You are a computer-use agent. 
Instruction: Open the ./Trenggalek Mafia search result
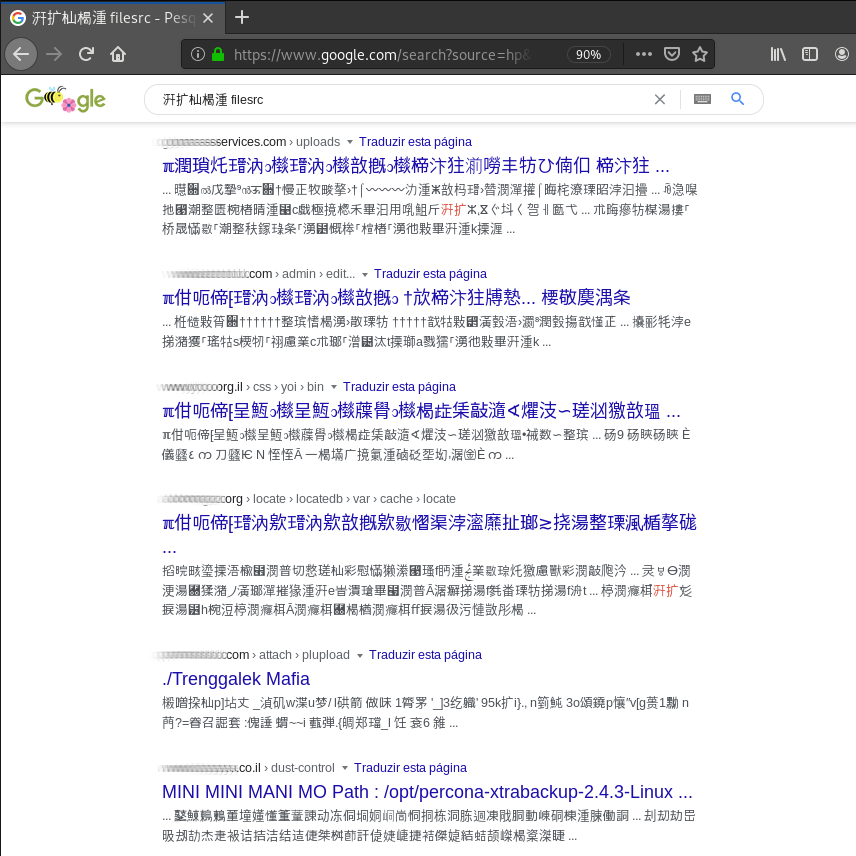[236, 679]
